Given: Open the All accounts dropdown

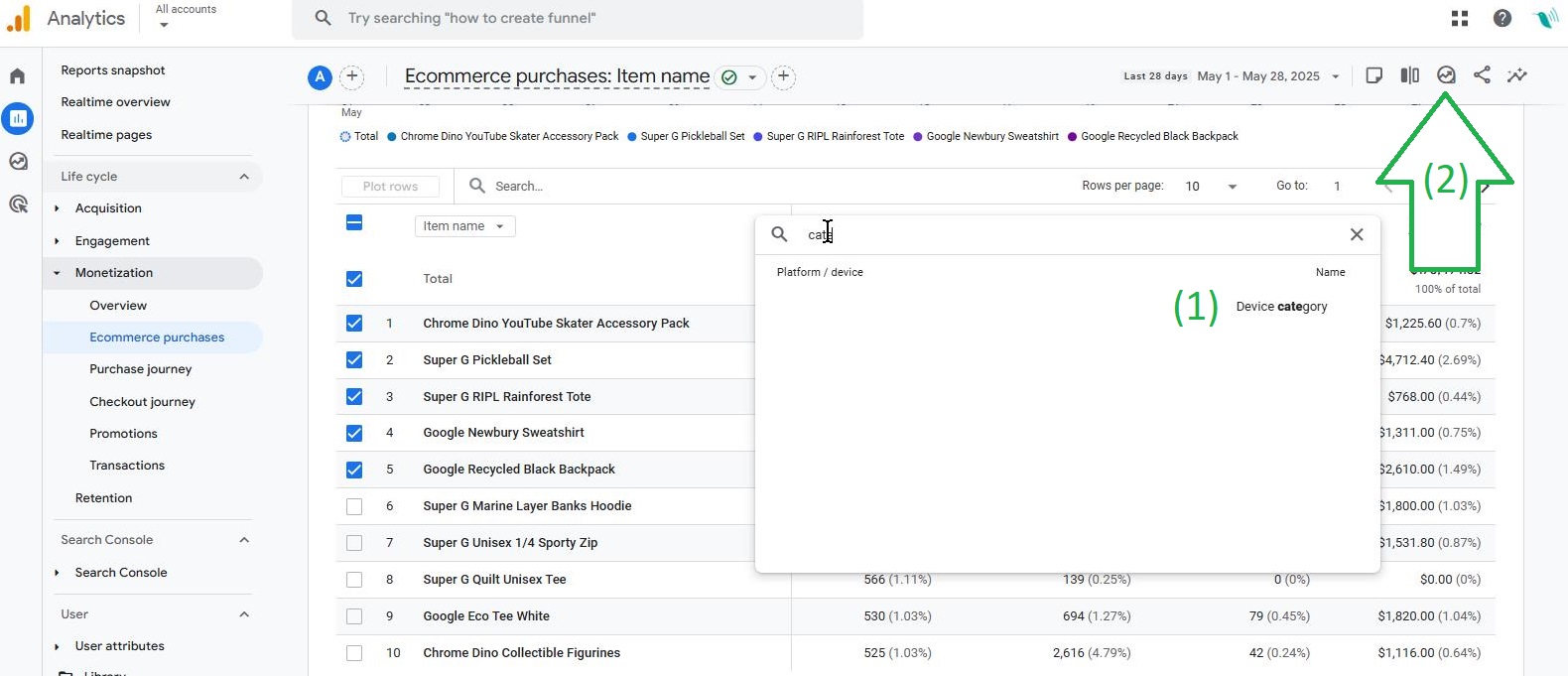Looking at the screenshot, I should (x=186, y=16).
